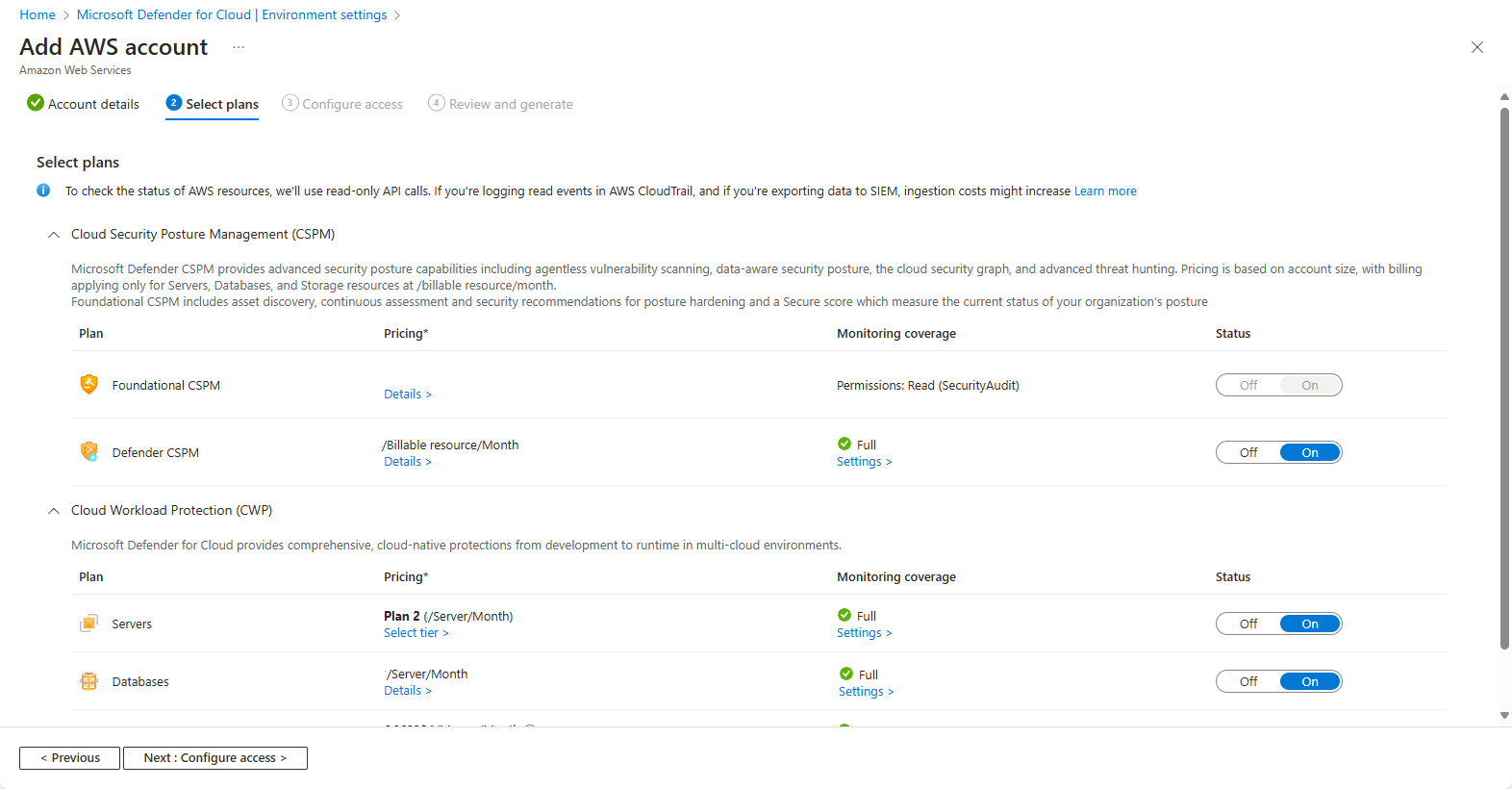Go to the Home breadcrumb
1512x789 pixels.
coord(38,14)
